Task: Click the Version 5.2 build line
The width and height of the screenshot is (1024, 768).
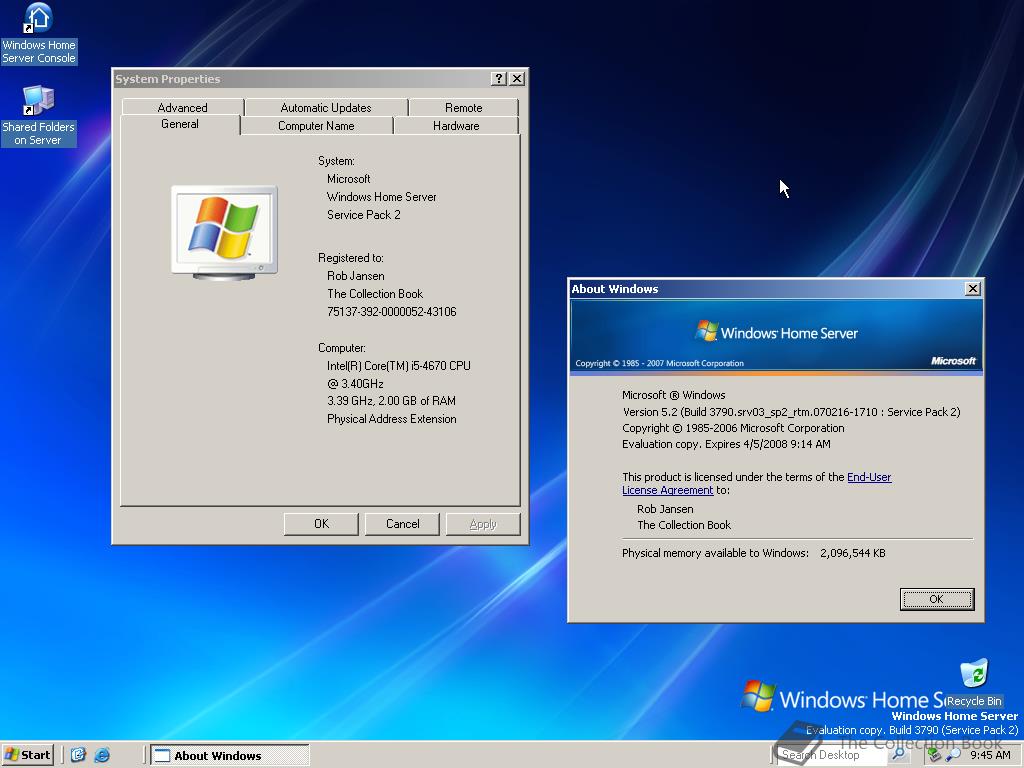Action: coord(791,412)
